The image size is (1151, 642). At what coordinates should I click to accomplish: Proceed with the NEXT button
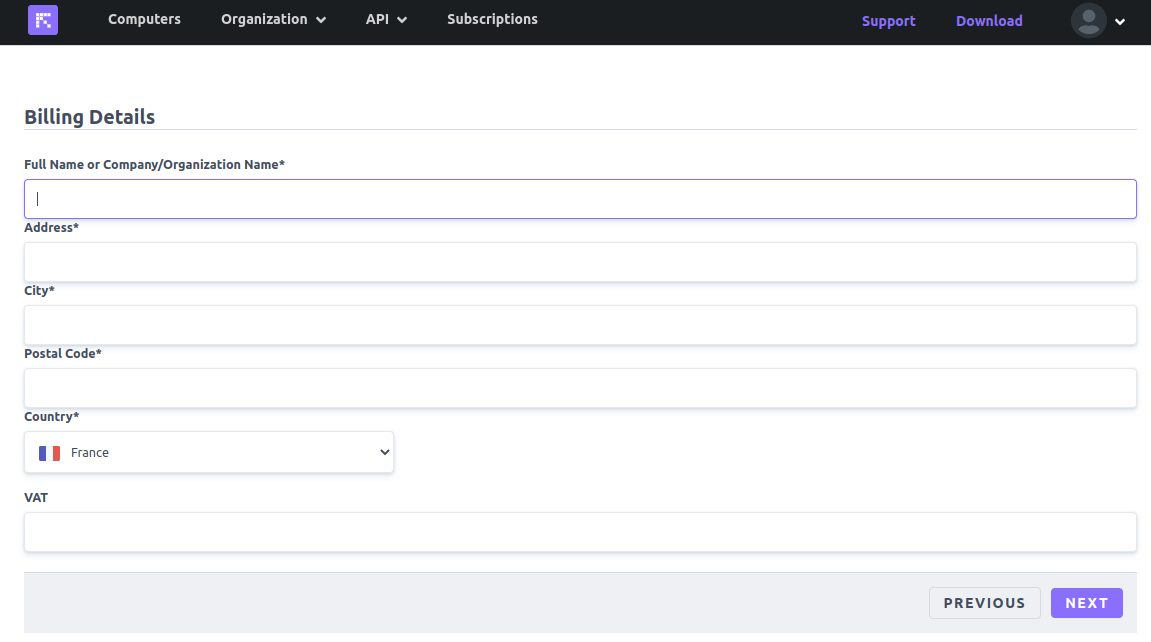coord(1086,603)
